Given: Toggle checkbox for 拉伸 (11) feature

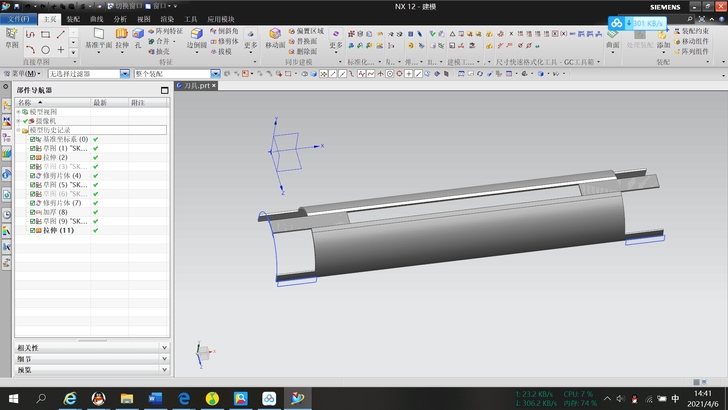Looking at the screenshot, I should coord(33,230).
